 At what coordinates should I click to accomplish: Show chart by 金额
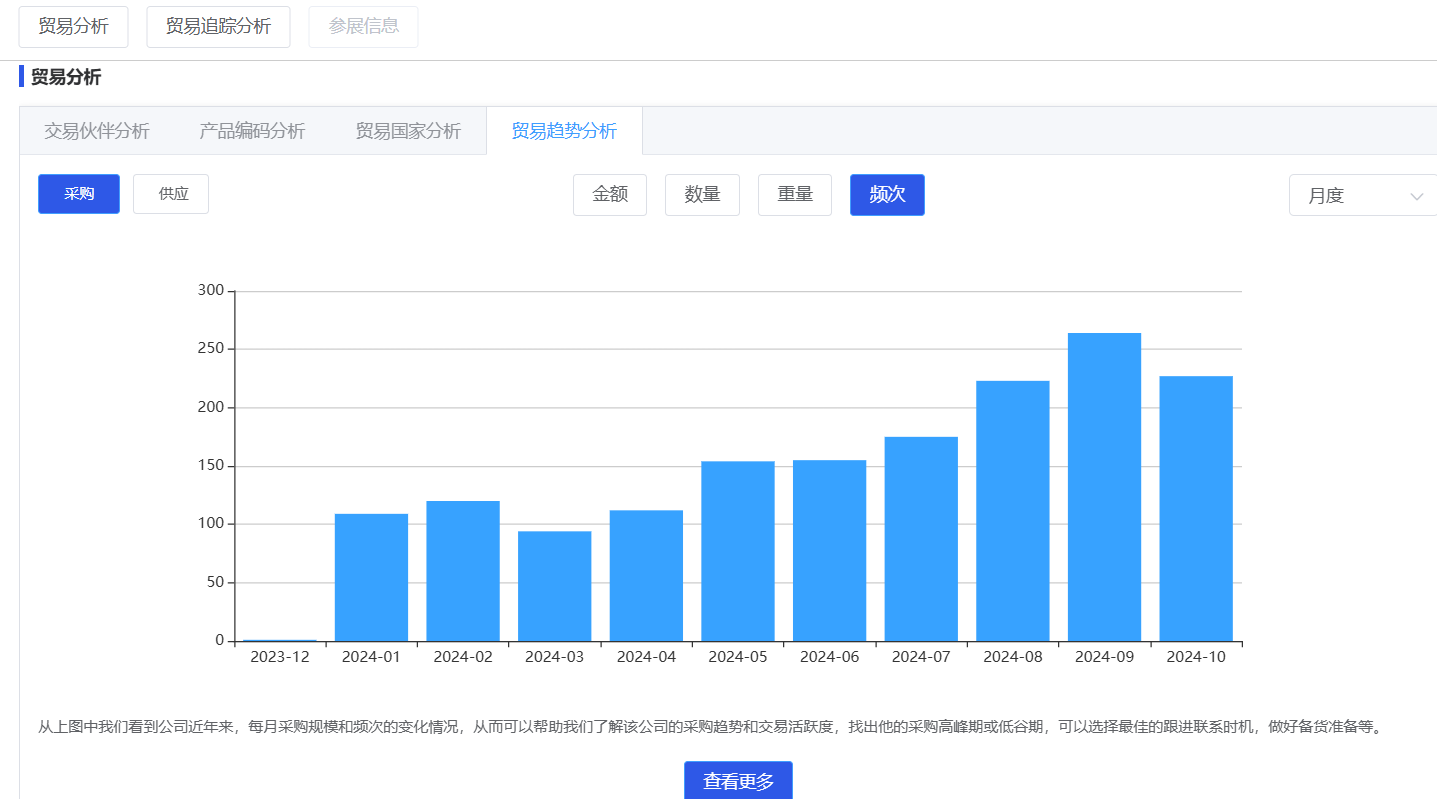coord(610,195)
